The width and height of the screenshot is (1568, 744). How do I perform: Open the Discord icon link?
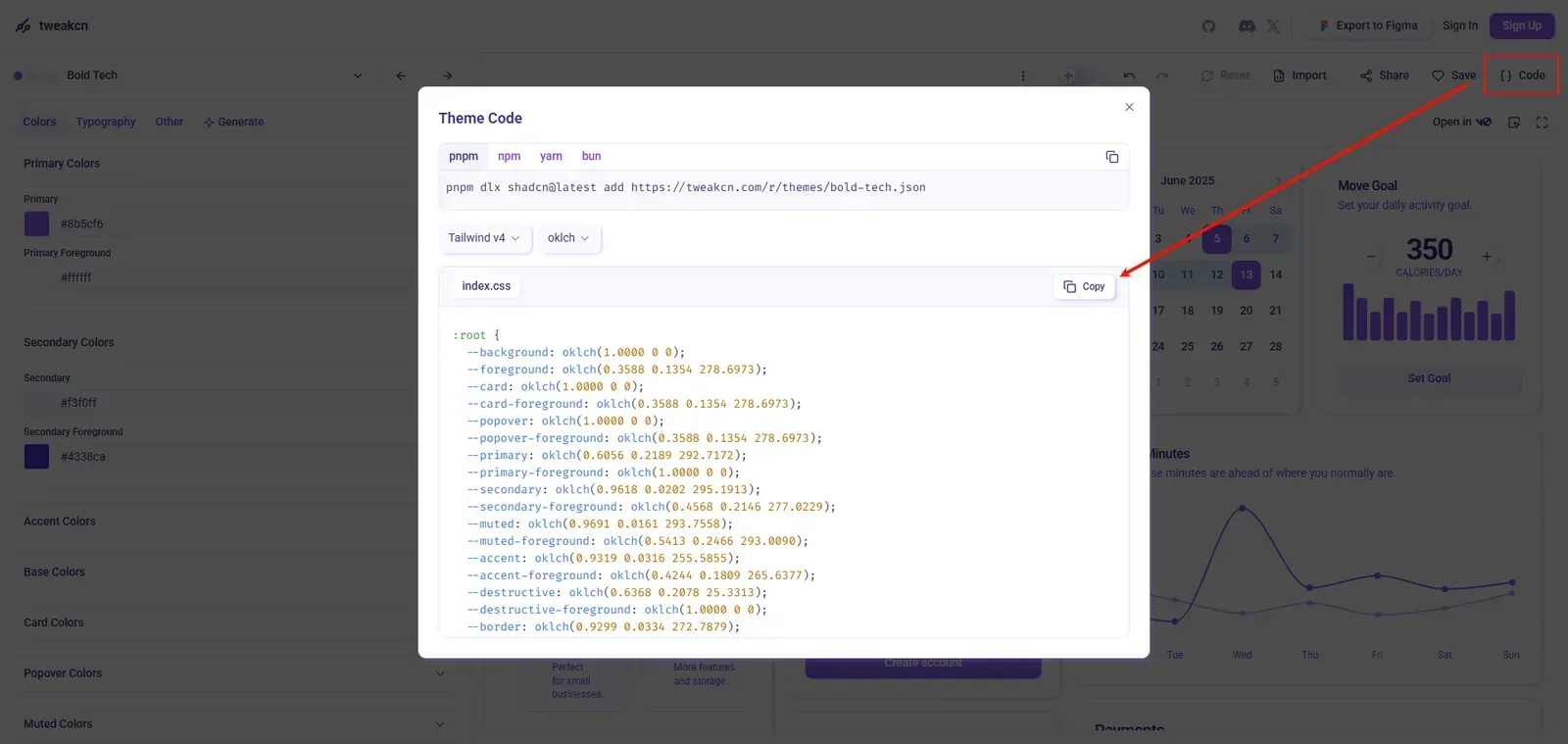[1247, 26]
